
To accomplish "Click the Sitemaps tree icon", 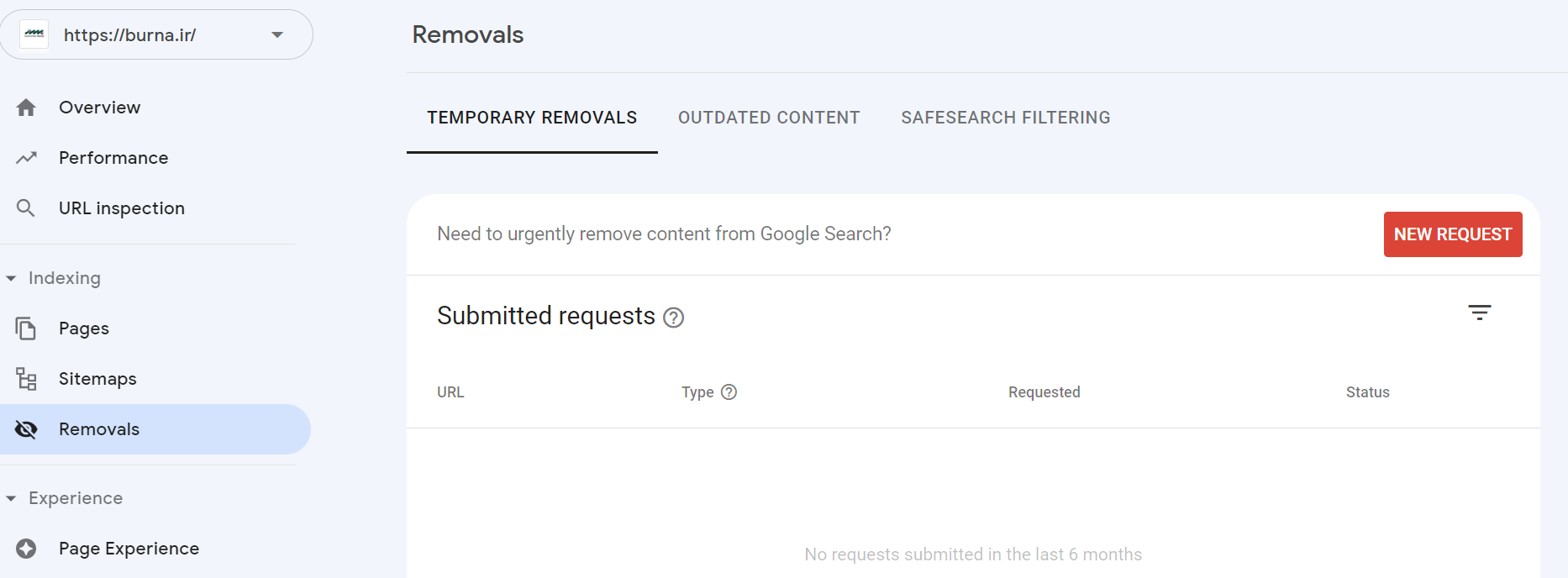I will point(26,379).
